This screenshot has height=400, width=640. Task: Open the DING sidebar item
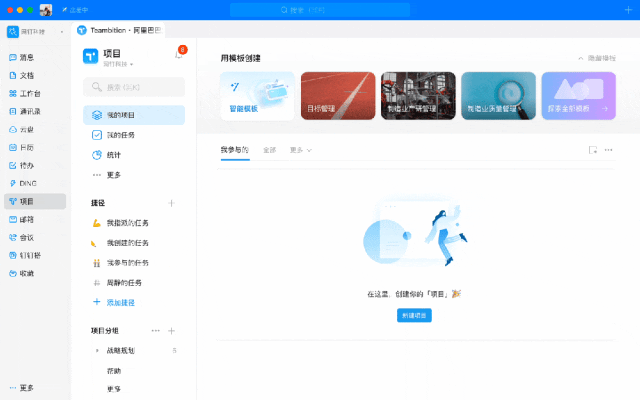[27, 183]
